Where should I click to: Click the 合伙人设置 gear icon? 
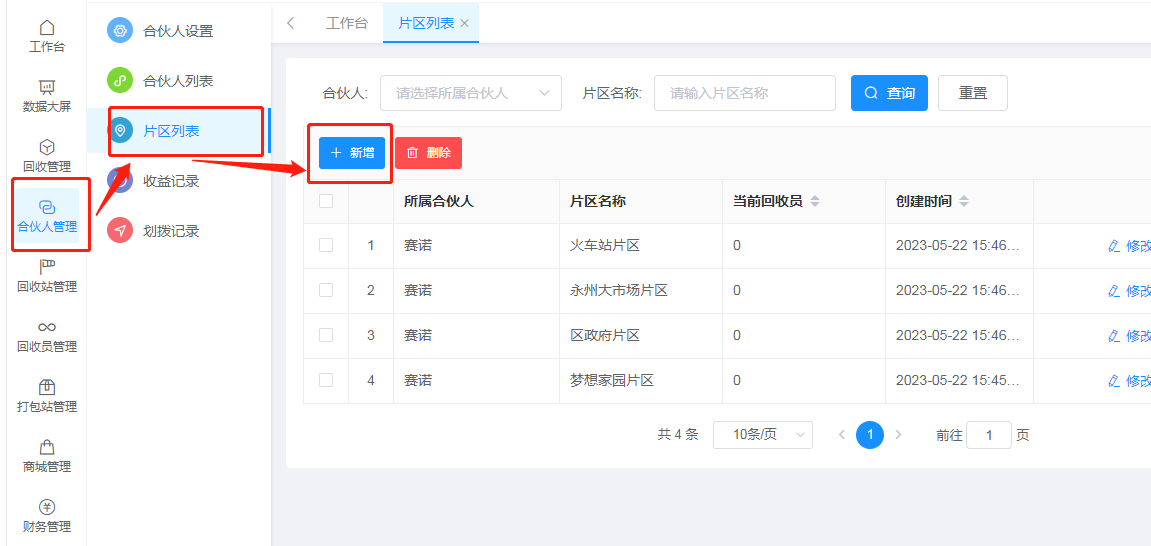tap(120, 31)
